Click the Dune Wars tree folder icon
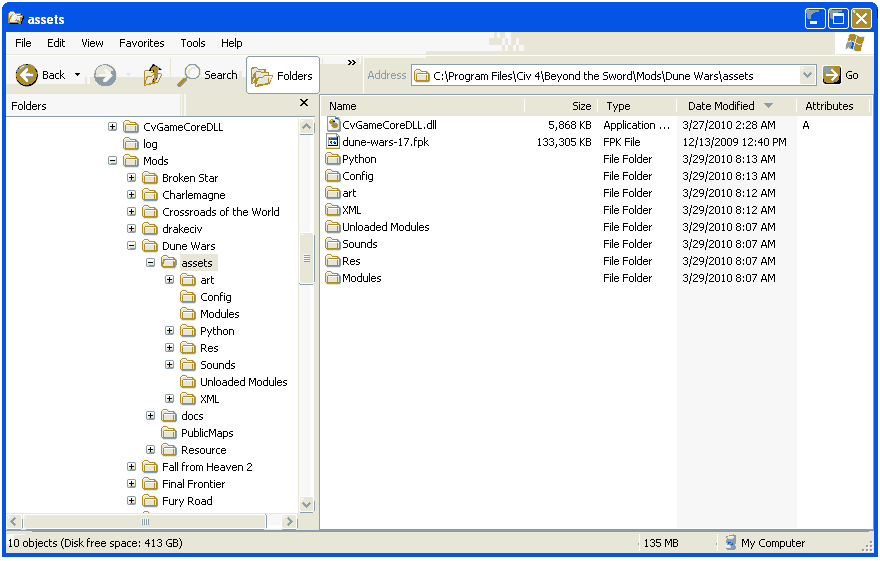Viewport: 880px width, 561px height. click(150, 246)
